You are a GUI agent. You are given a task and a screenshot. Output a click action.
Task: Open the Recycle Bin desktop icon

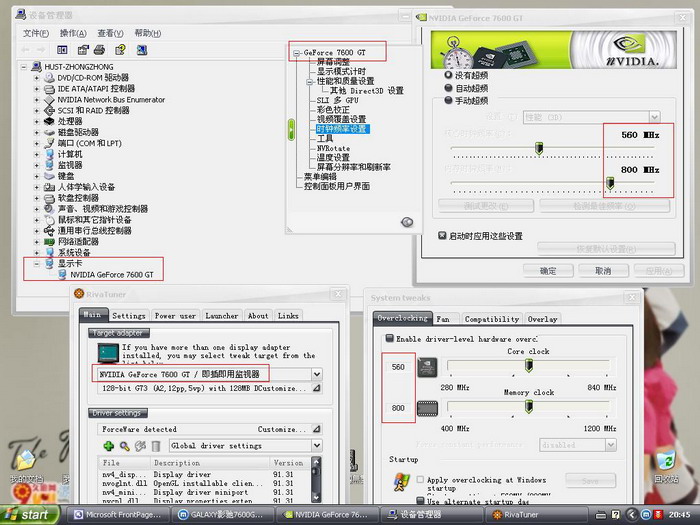click(666, 462)
